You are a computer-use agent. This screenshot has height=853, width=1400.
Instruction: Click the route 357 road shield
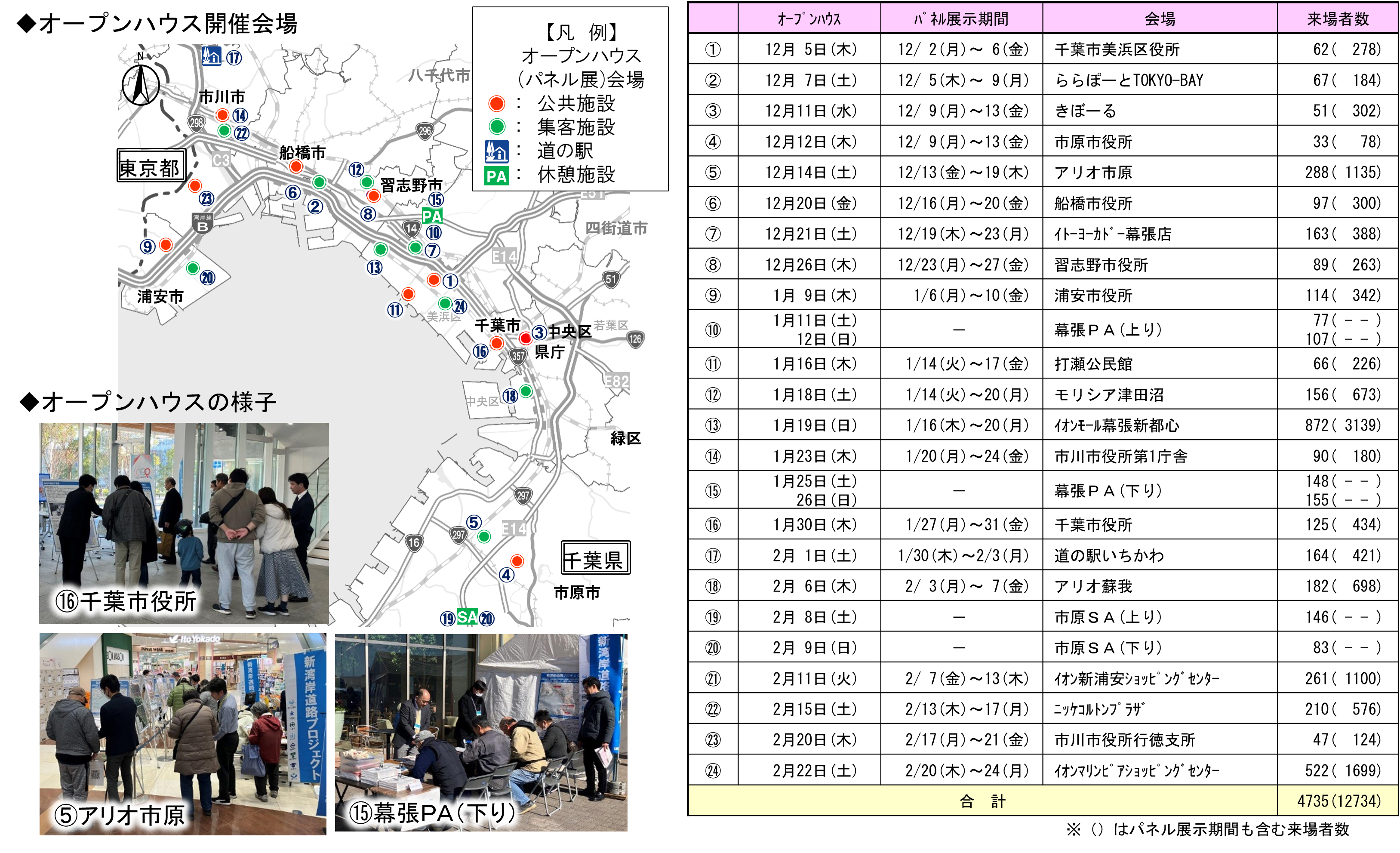click(517, 356)
